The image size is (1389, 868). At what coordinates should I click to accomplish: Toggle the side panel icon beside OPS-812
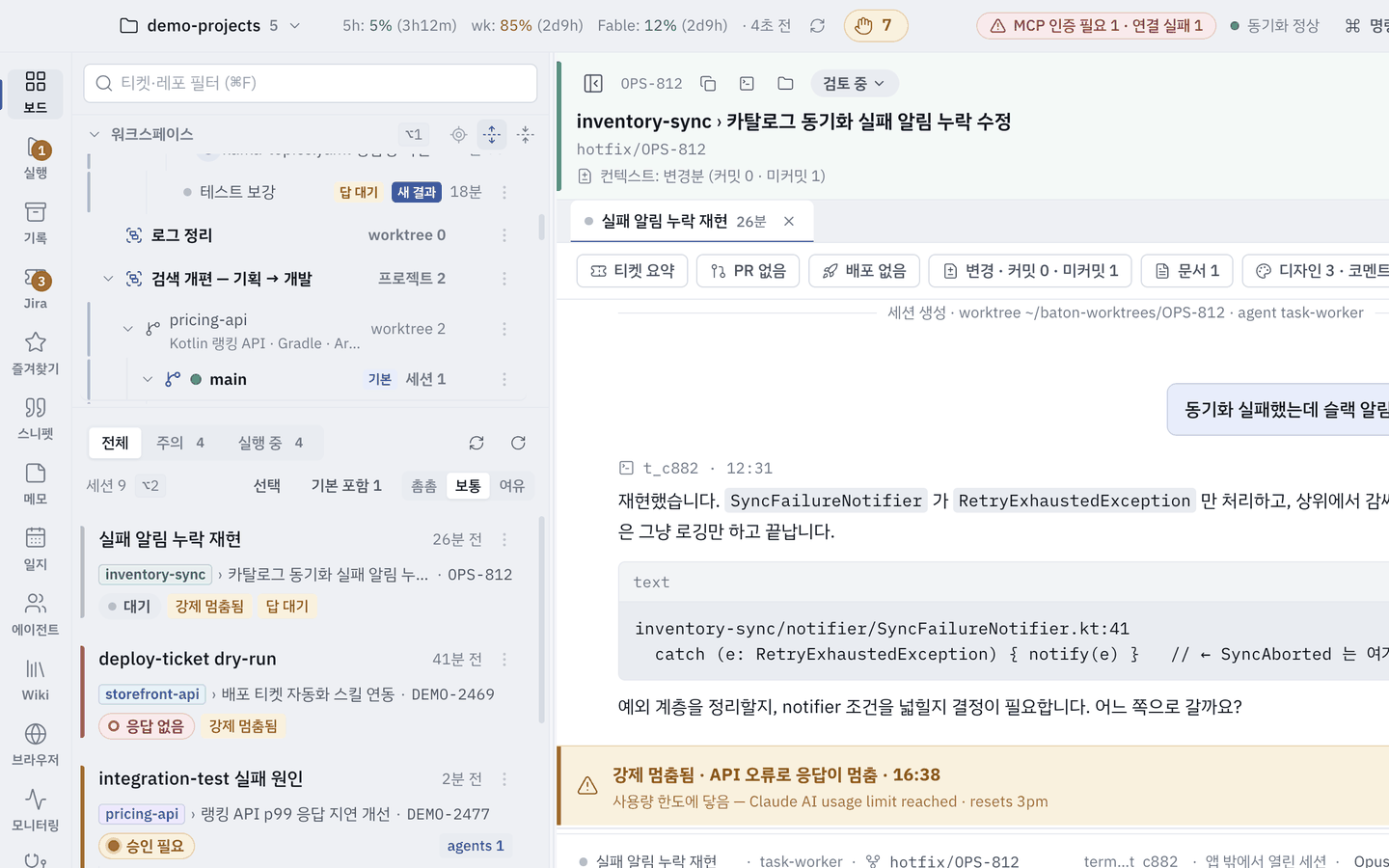coord(593,84)
